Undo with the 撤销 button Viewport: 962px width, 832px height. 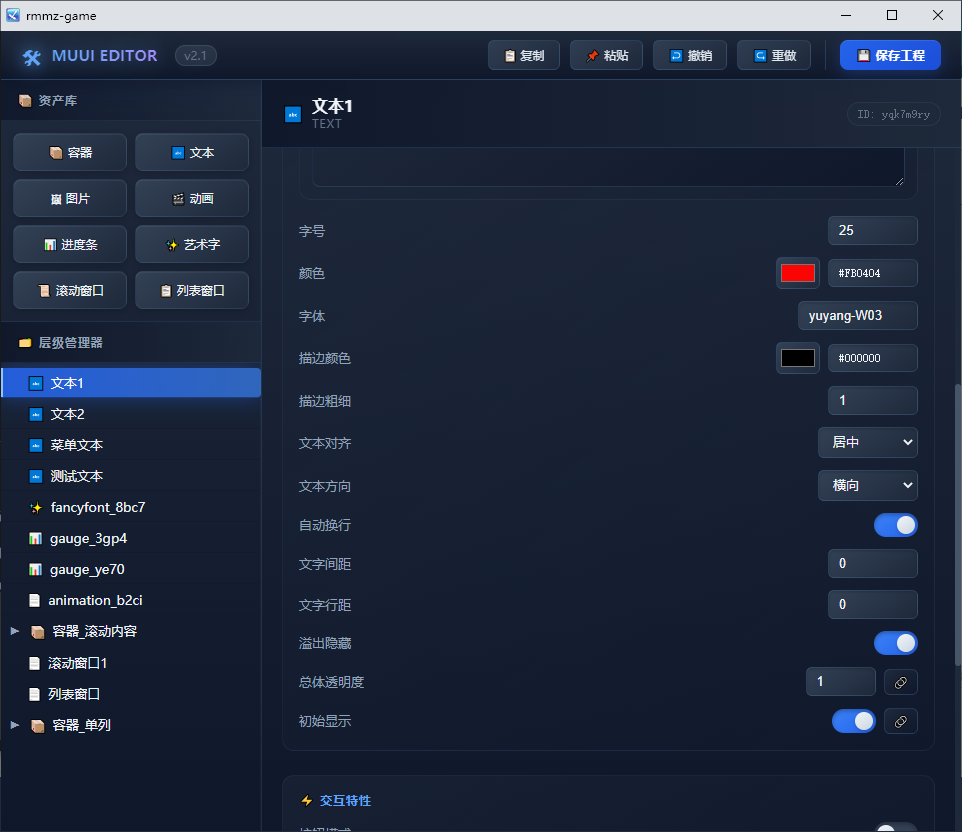pos(690,55)
